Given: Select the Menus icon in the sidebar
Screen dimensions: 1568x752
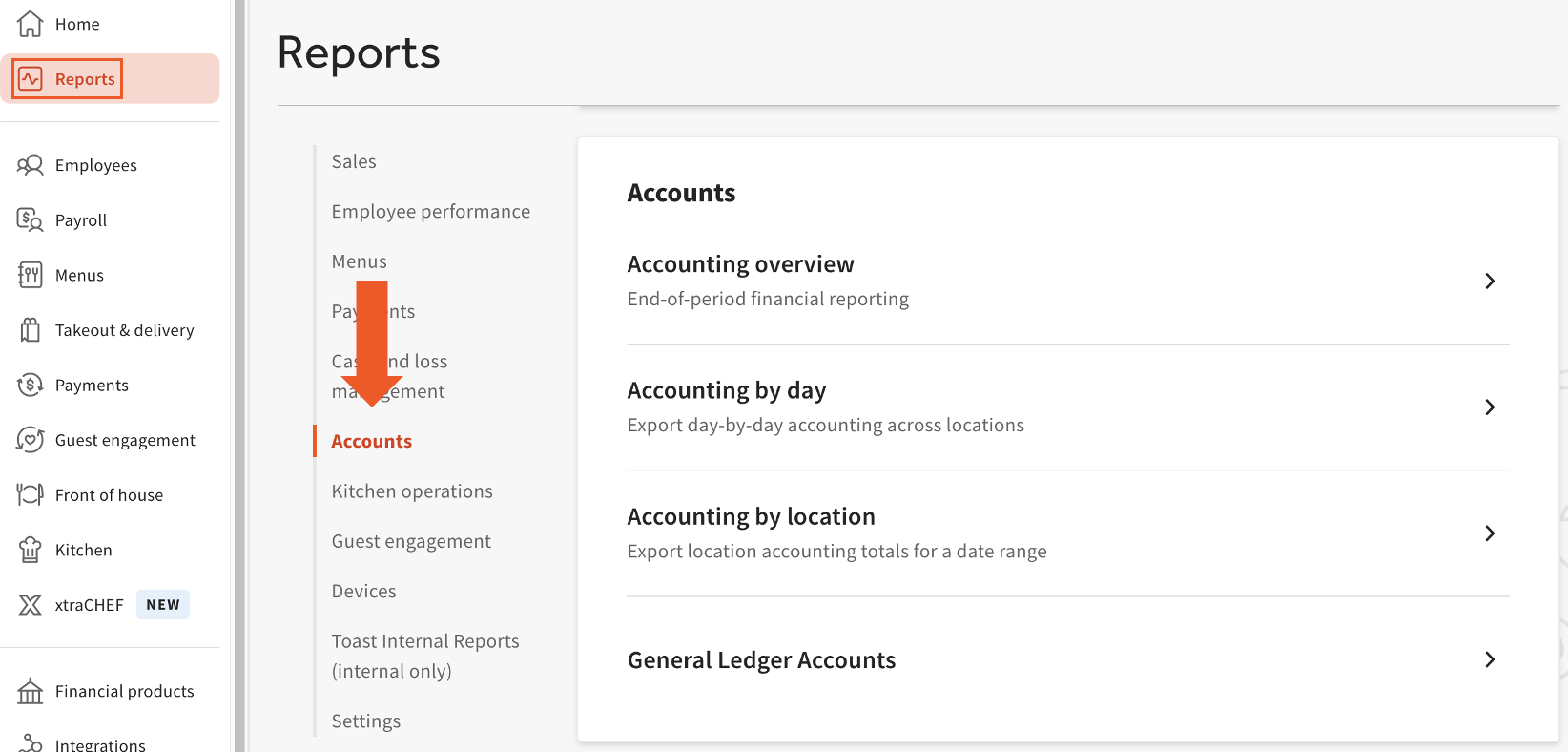Looking at the screenshot, I should 30,275.
